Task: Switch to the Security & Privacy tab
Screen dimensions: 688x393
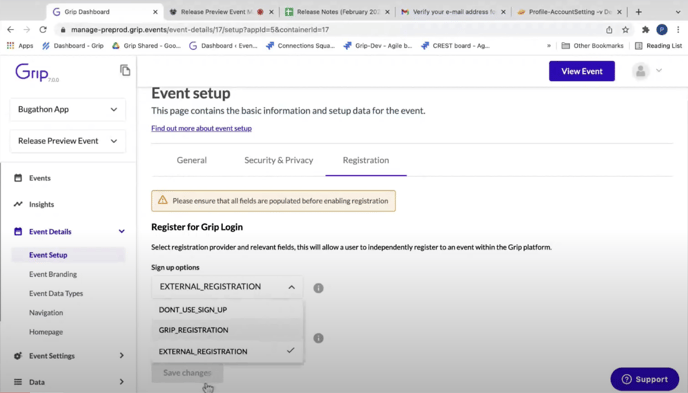Action: [x=279, y=160]
